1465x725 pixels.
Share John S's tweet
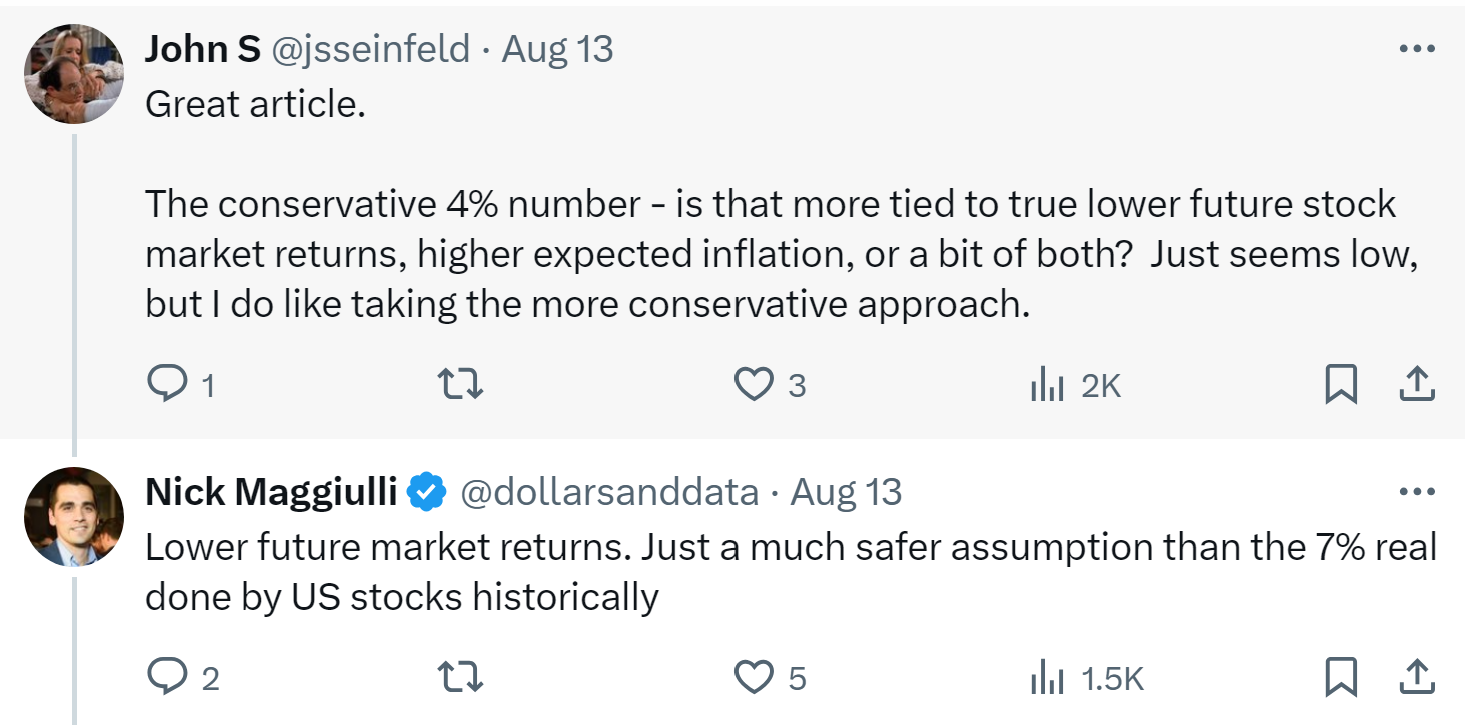[1416, 384]
